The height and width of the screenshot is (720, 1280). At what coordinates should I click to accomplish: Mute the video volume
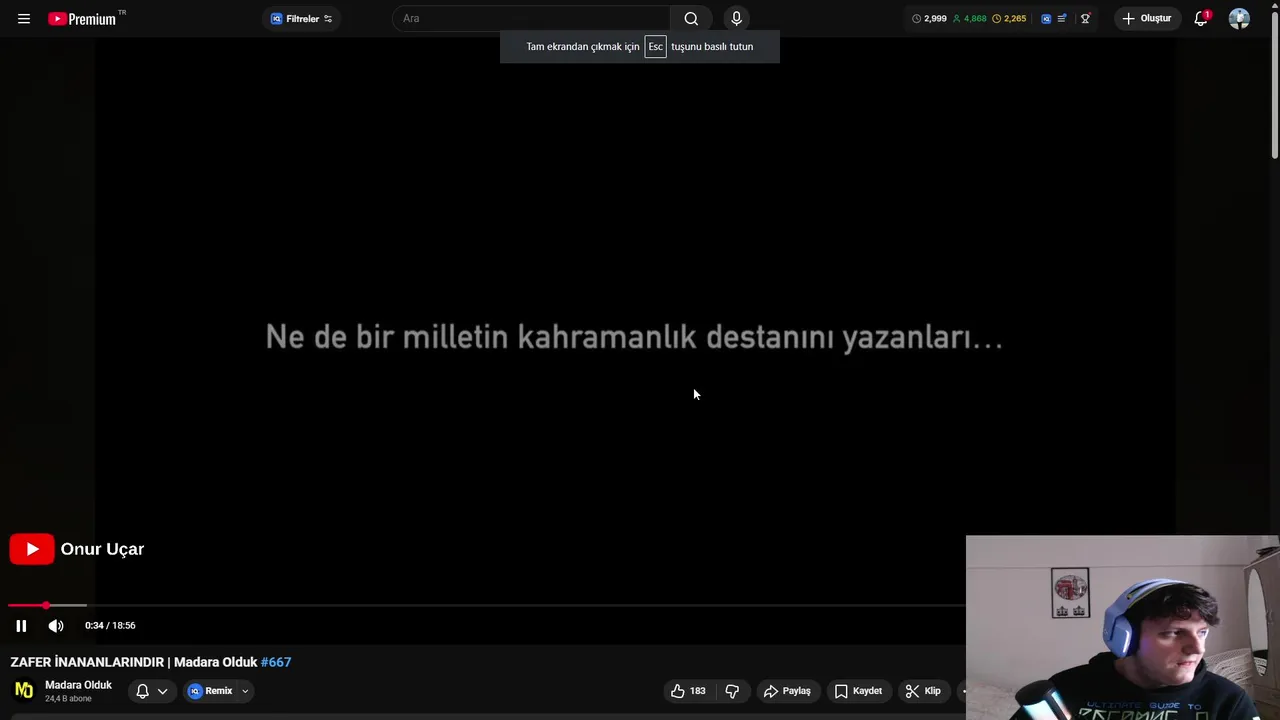56,626
